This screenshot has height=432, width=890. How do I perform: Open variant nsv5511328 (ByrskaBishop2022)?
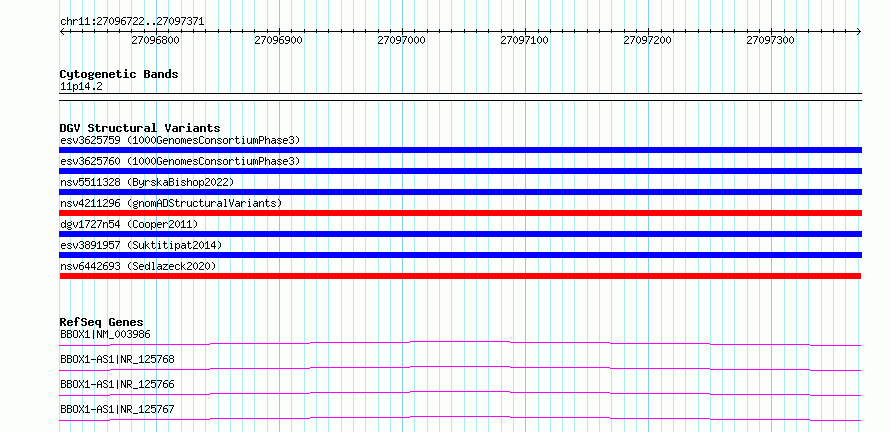147,182
